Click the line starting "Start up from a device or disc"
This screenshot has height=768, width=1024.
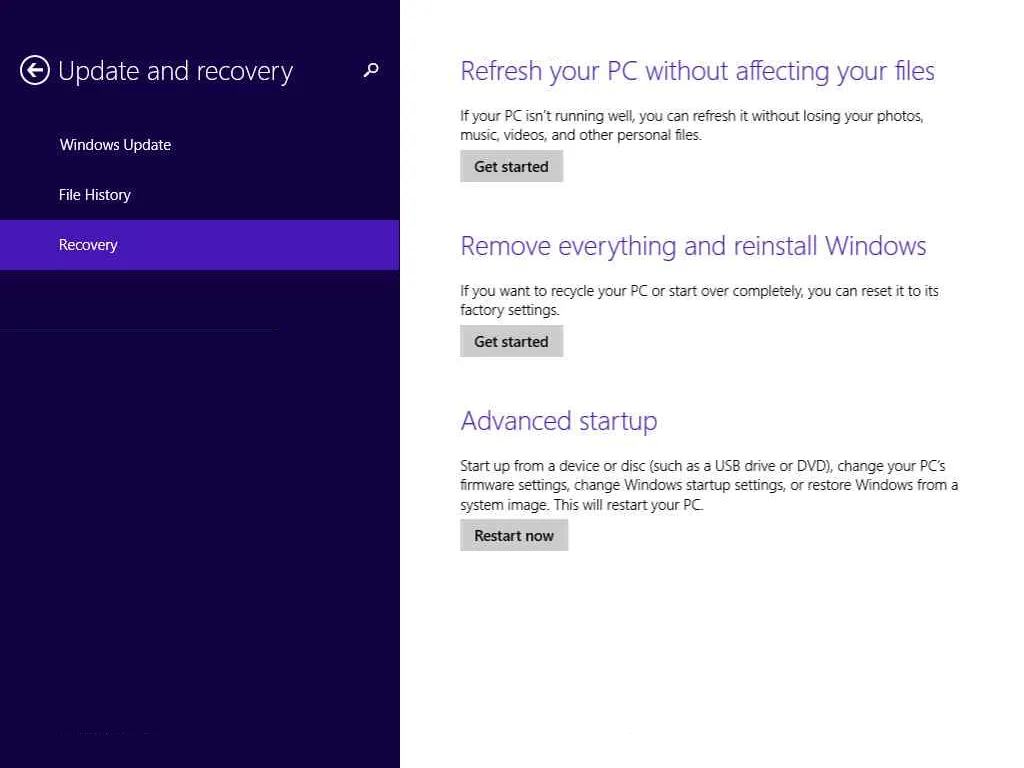tap(702, 466)
